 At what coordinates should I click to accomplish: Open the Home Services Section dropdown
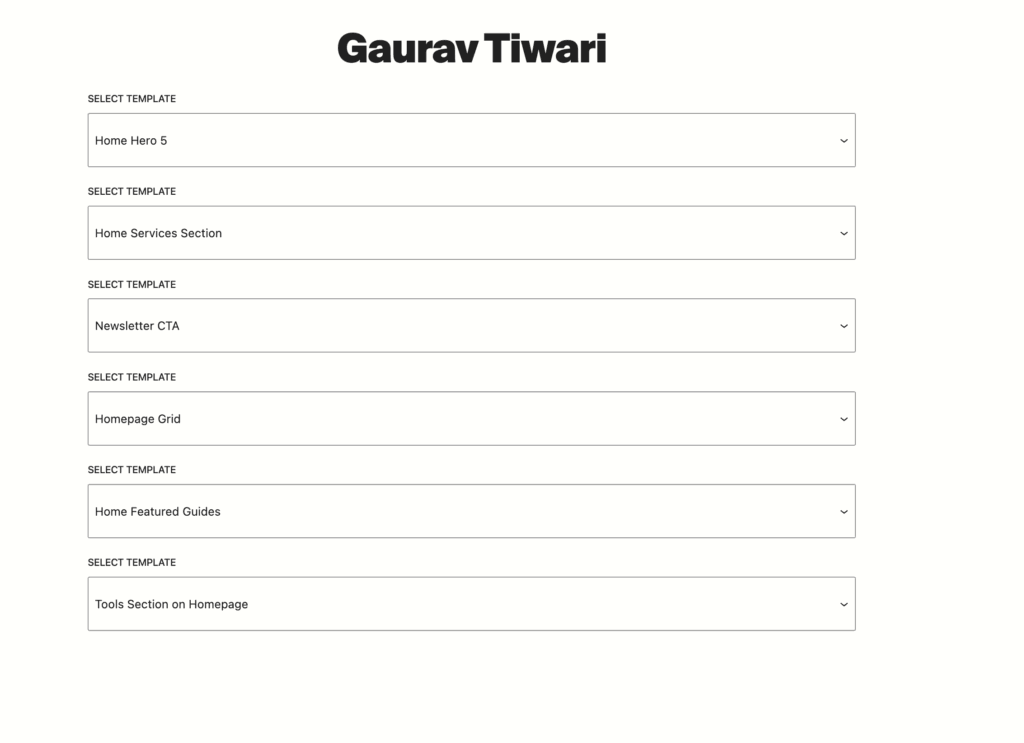[x=472, y=232]
